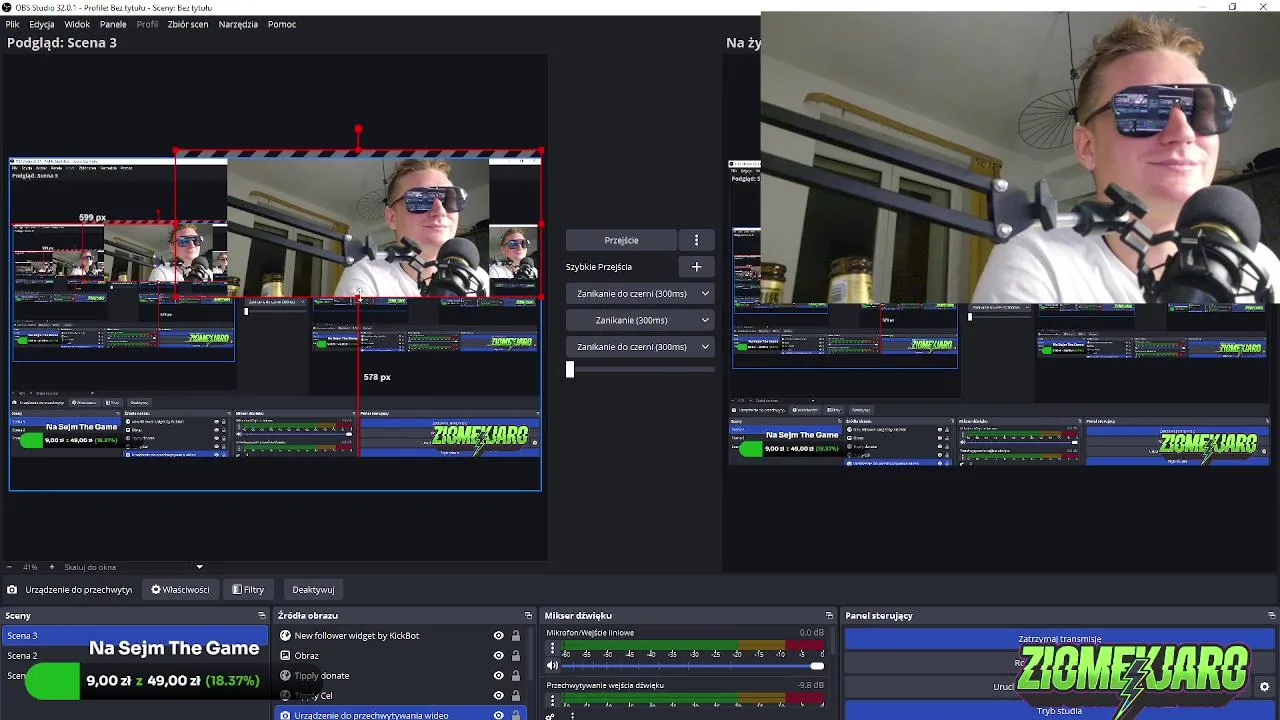Viewport: 1280px width, 720px height.
Task: Toggle visibility of the Tipply donate source
Action: (498, 676)
